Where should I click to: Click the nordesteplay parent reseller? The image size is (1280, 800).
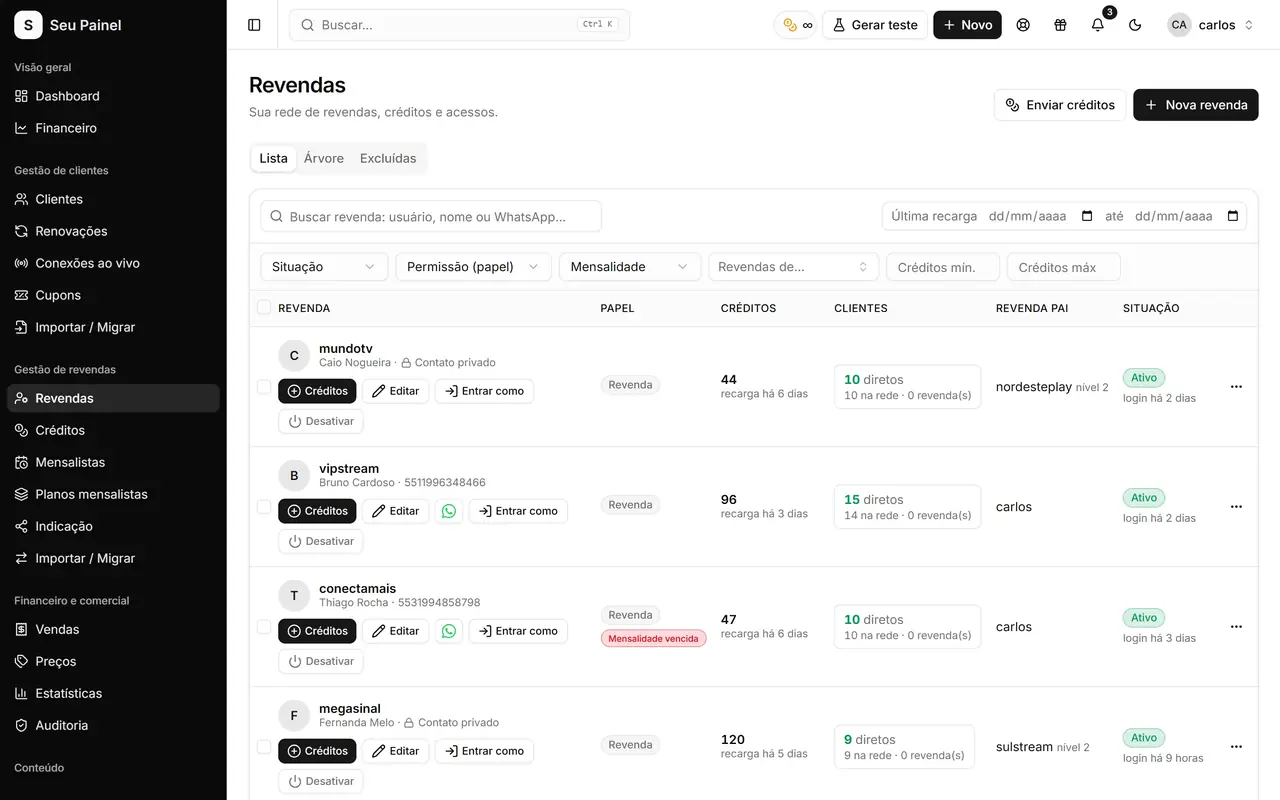point(1033,387)
